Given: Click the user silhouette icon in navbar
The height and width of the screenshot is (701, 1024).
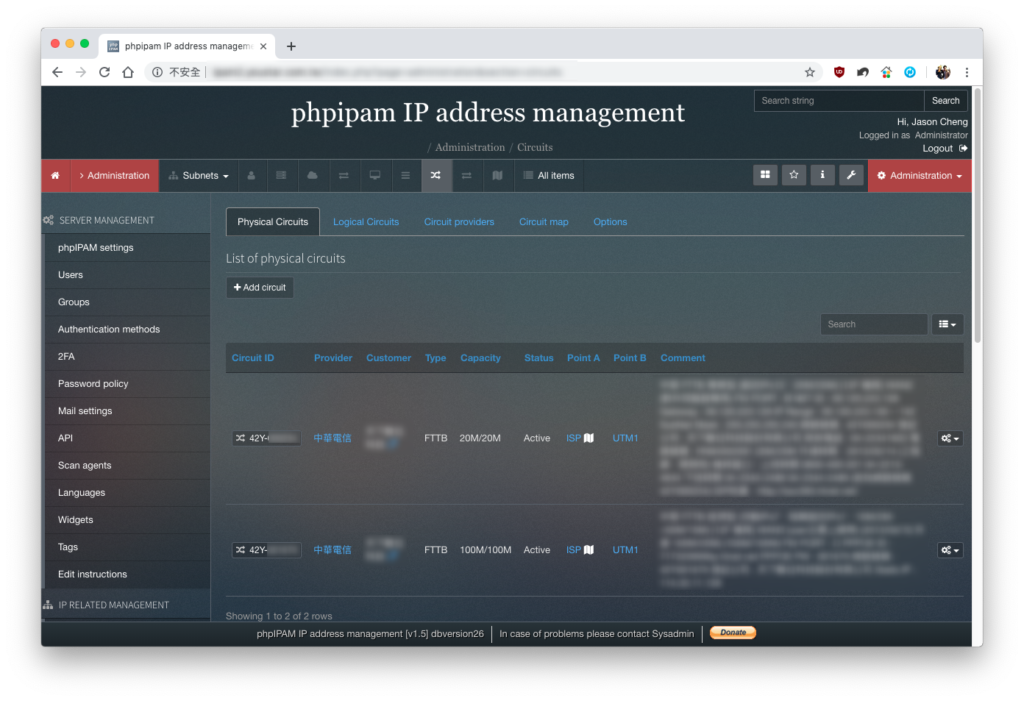Looking at the screenshot, I should coord(251,176).
